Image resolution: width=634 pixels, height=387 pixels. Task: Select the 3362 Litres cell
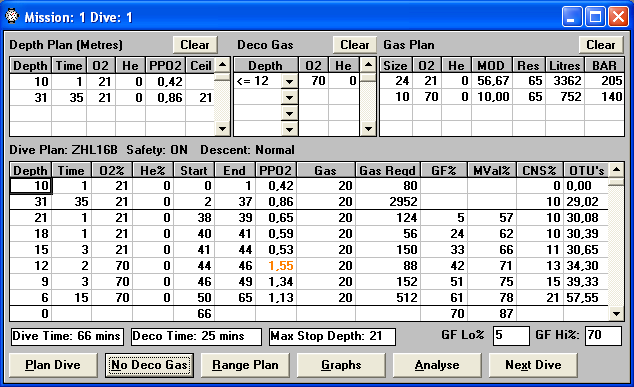pos(565,81)
